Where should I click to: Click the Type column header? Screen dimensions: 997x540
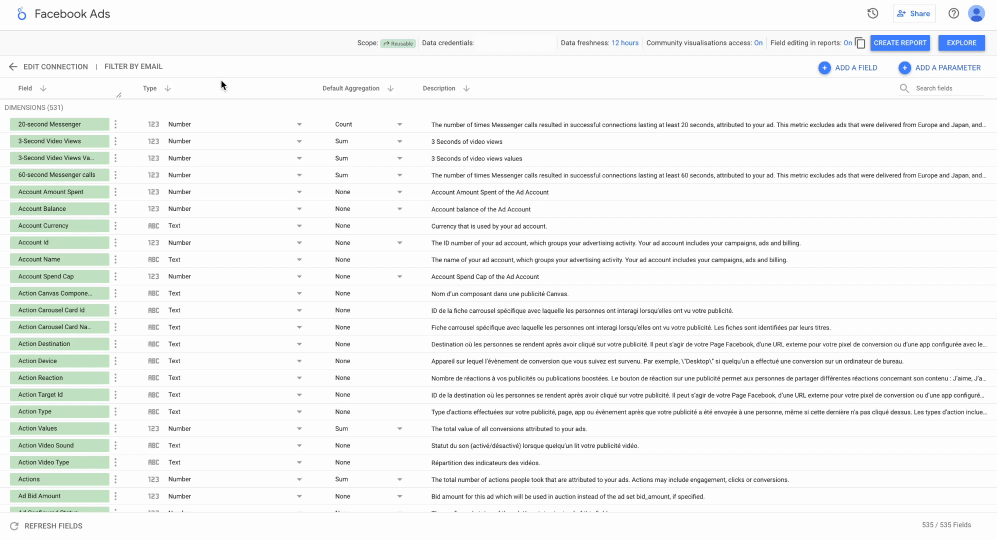coord(149,88)
